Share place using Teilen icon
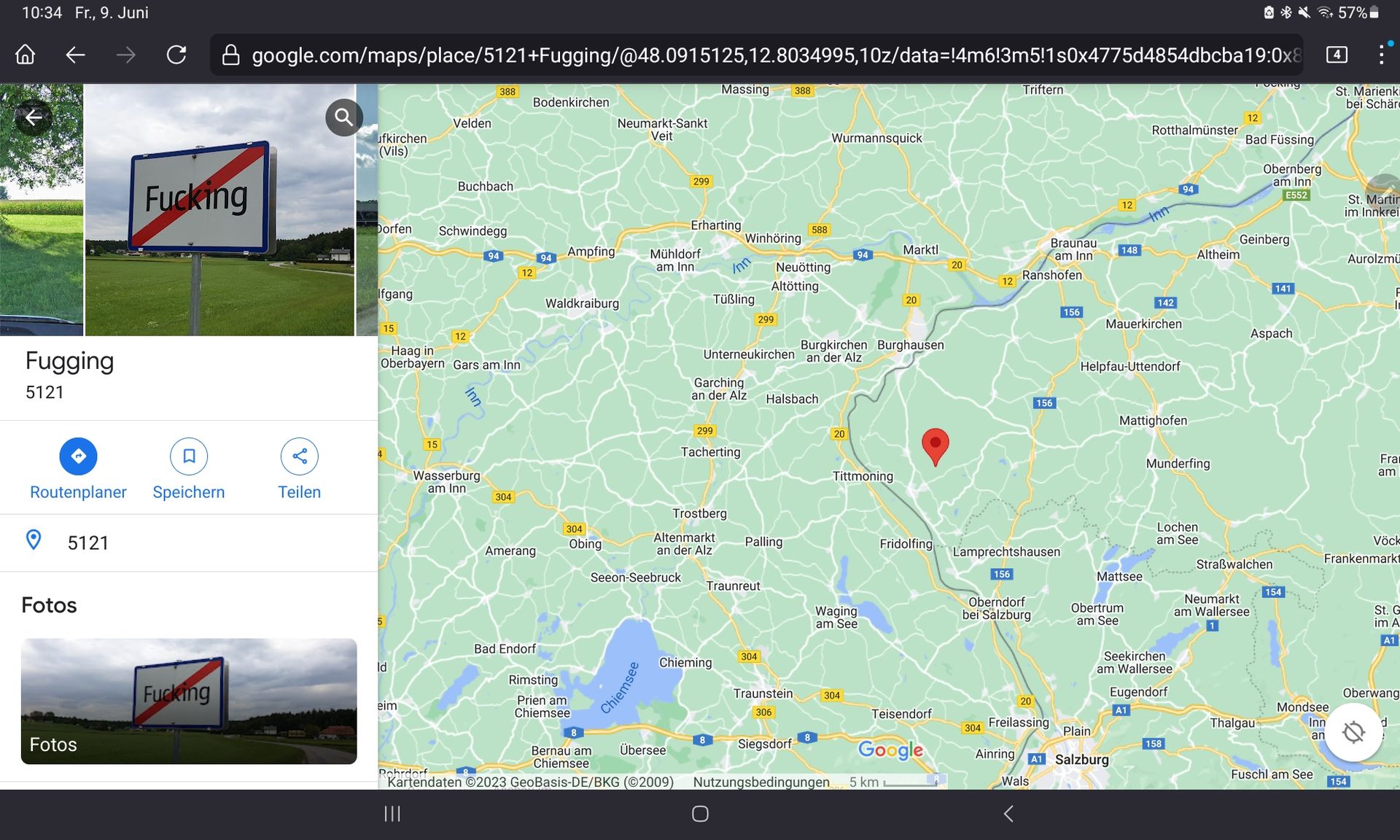Viewport: 1400px width, 840px height. tap(299, 456)
